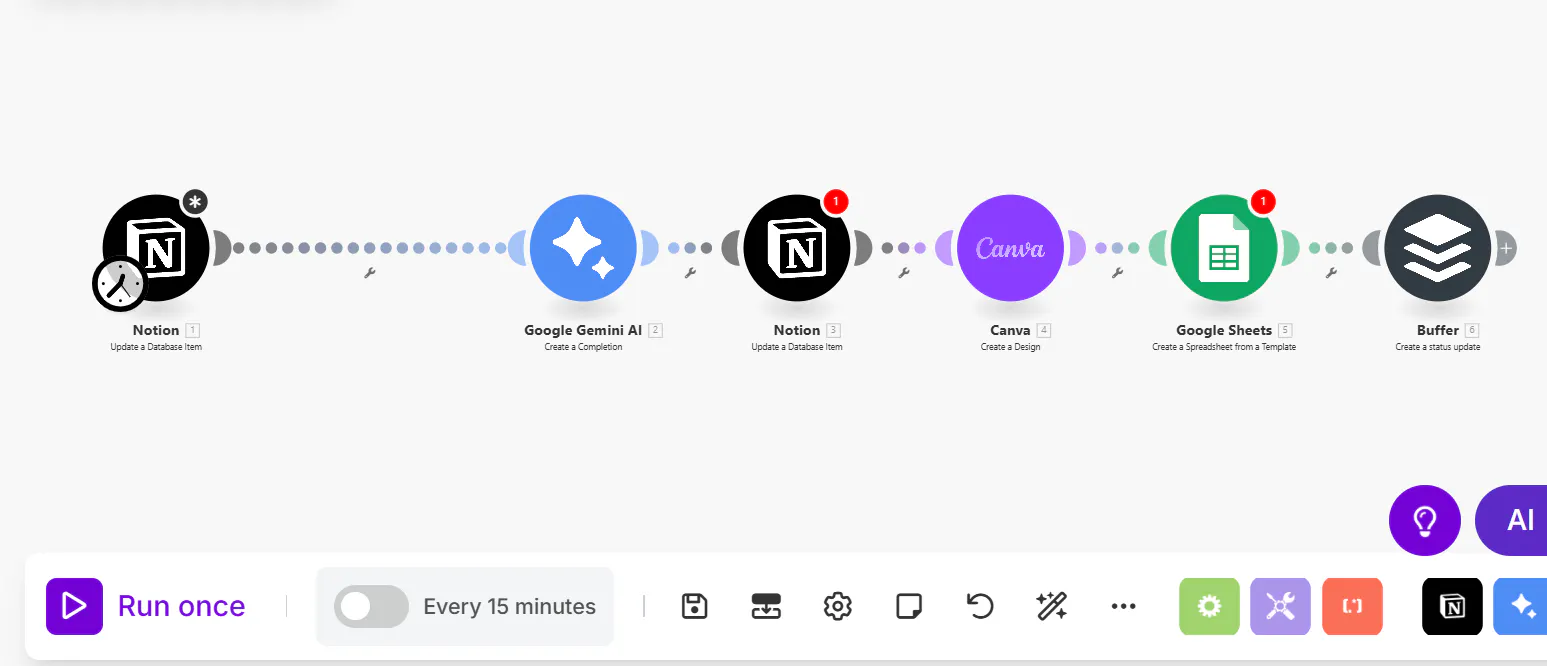Click the clock schedule icon on Notion trigger

tap(120, 284)
